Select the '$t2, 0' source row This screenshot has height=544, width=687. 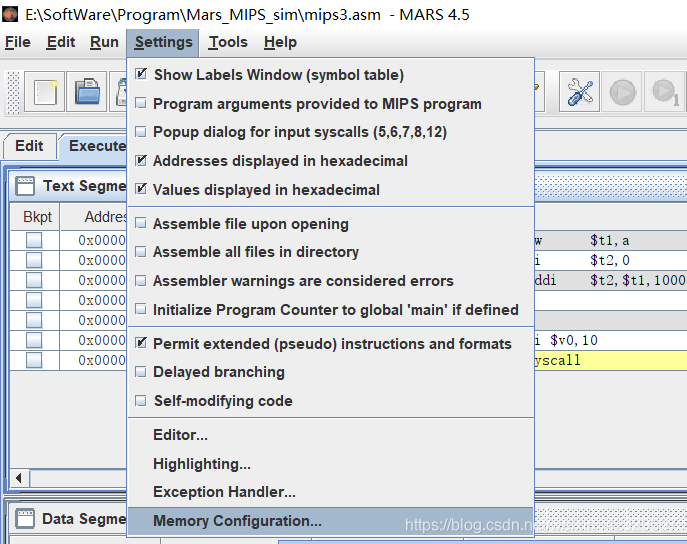coord(610,260)
